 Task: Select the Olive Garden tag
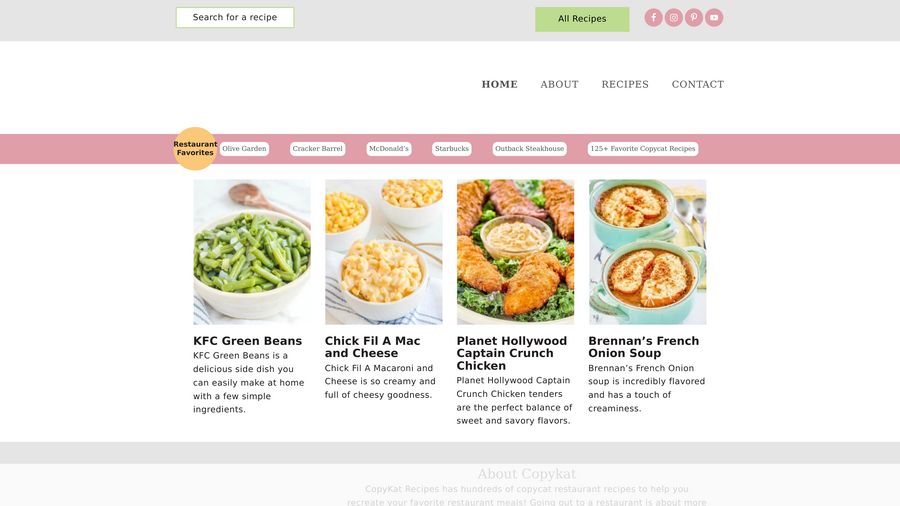point(244,149)
